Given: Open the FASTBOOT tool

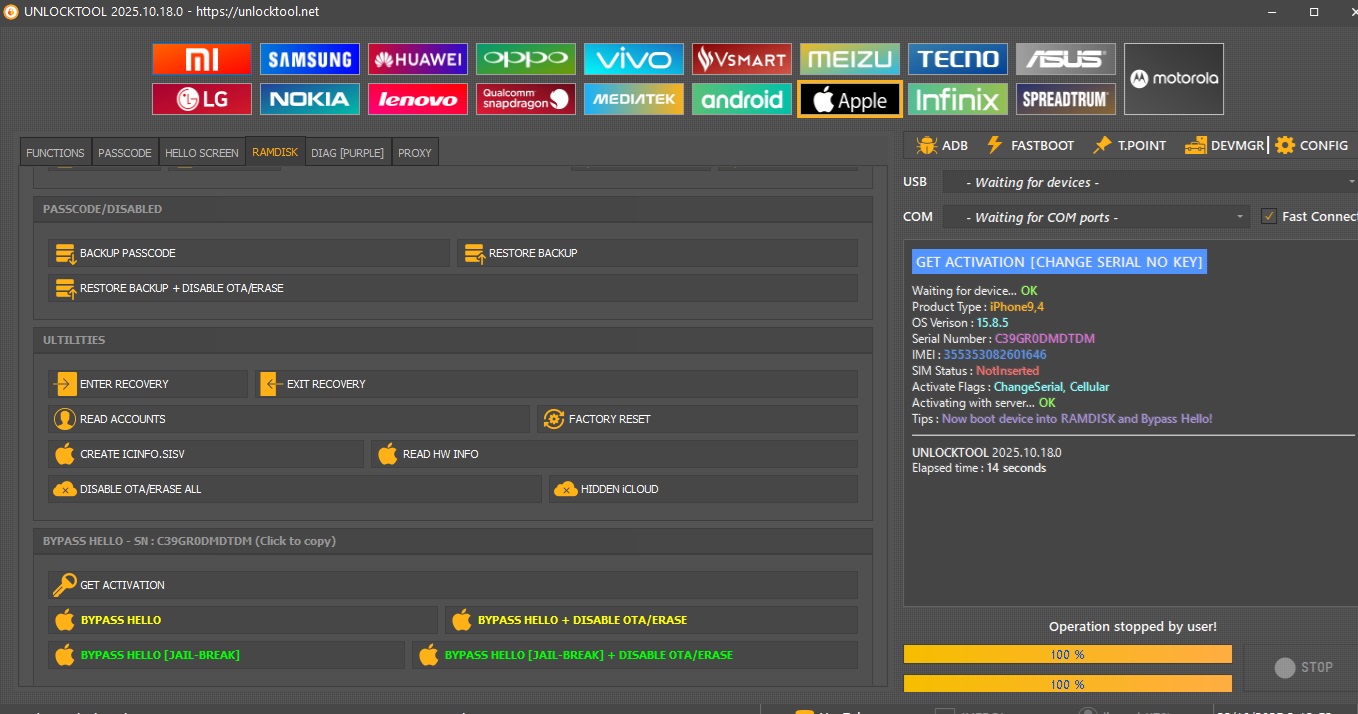Looking at the screenshot, I should 1030,145.
